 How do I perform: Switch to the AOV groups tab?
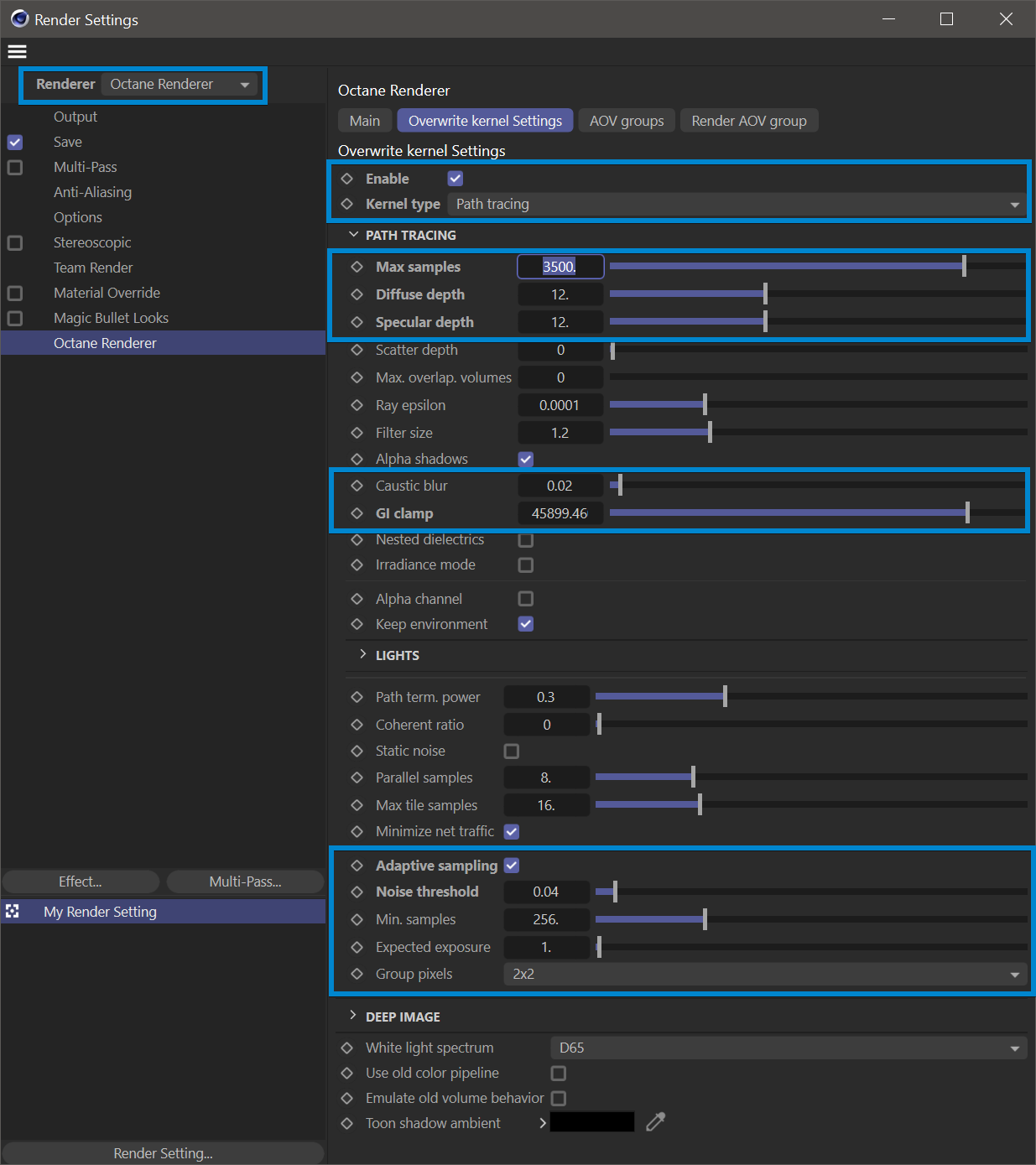(626, 121)
